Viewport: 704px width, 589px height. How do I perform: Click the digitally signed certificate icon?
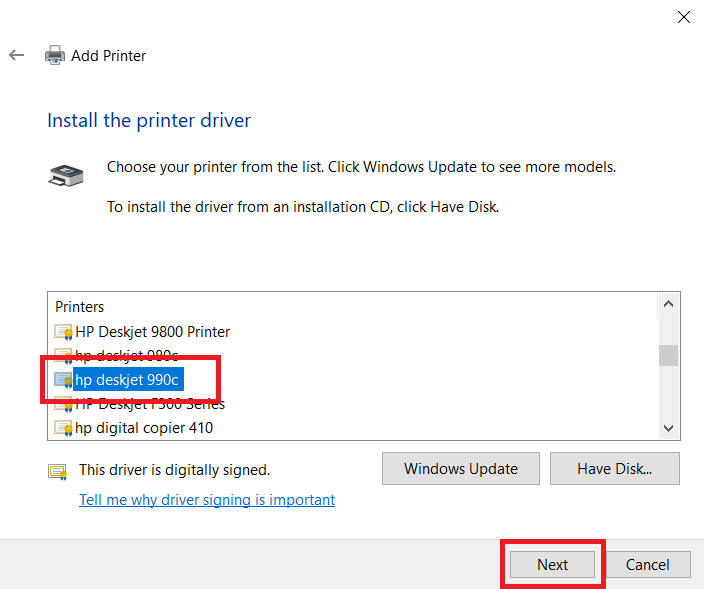[x=58, y=471]
